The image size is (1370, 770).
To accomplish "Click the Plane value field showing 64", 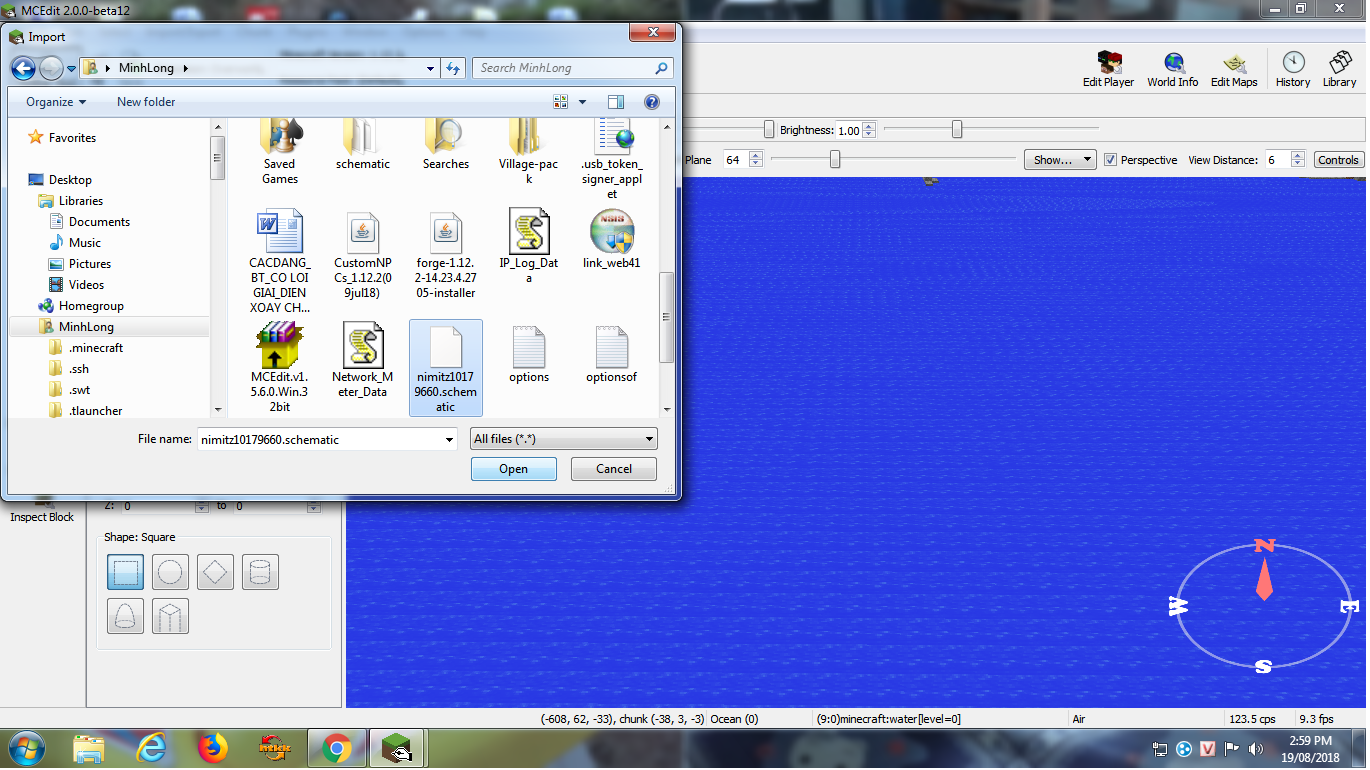I will coord(734,160).
